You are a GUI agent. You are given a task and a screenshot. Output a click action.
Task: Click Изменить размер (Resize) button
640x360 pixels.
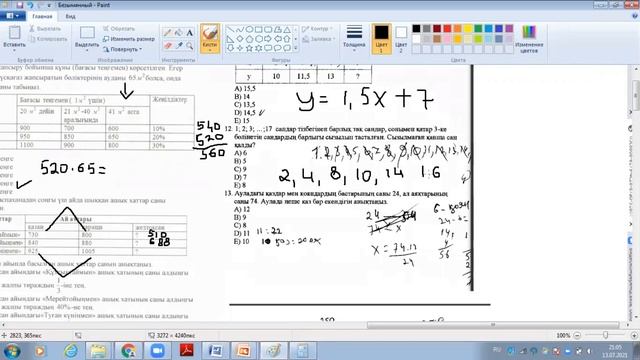click(129, 39)
